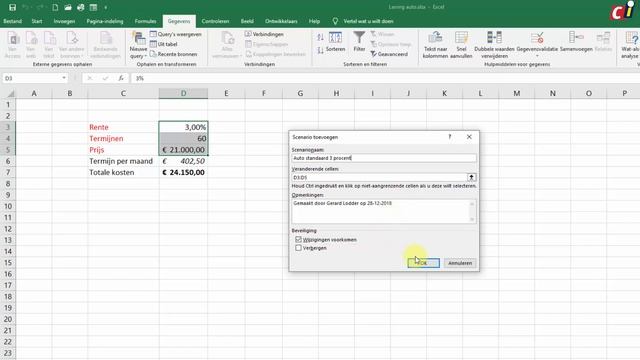Open the Bestand tab
The width and height of the screenshot is (640, 360).
(13, 21)
